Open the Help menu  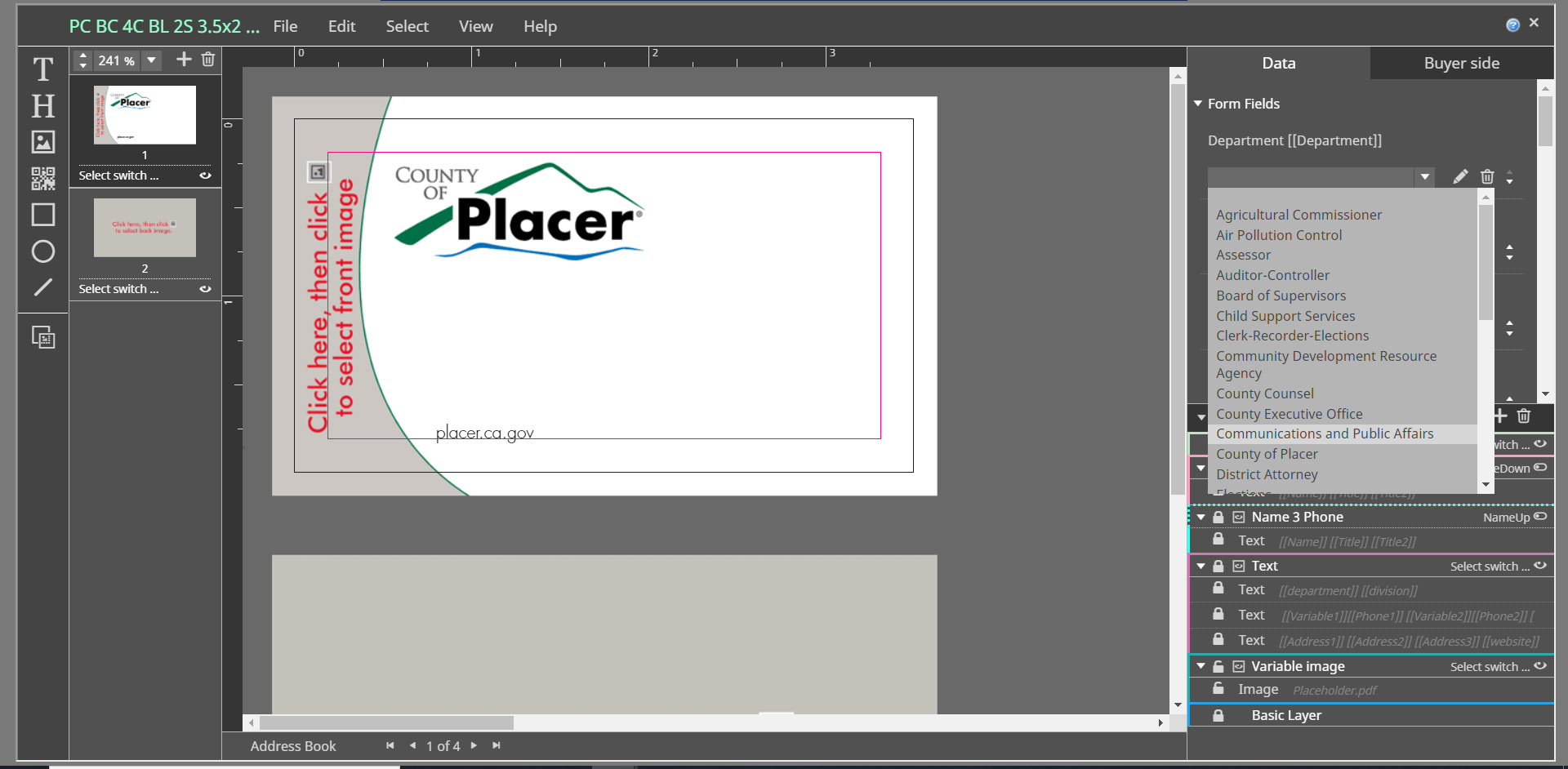[x=540, y=26]
